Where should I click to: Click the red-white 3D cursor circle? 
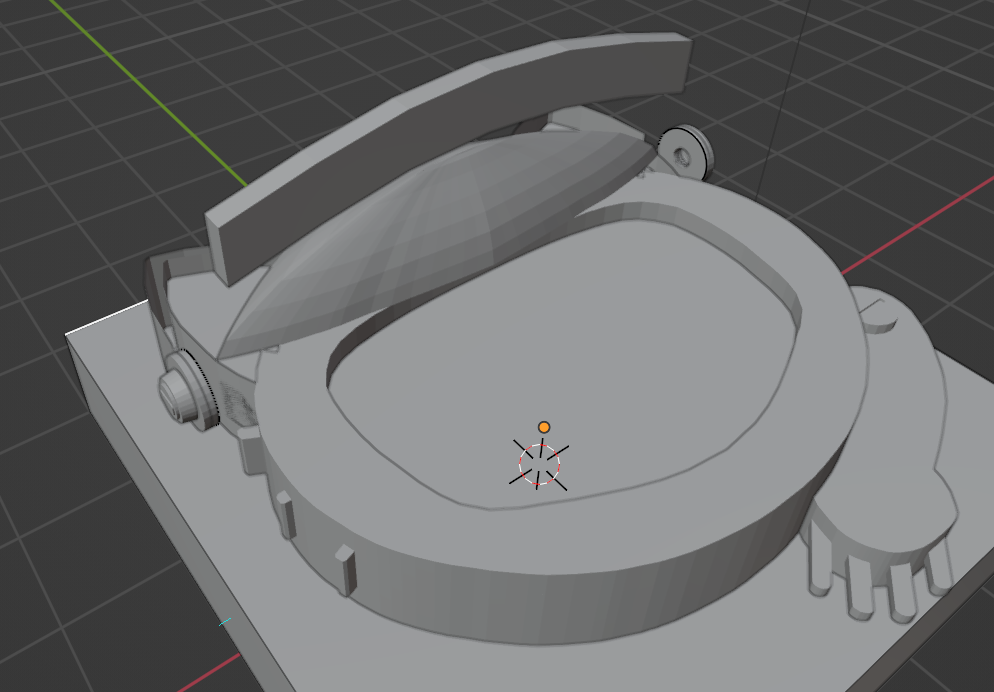point(539,465)
